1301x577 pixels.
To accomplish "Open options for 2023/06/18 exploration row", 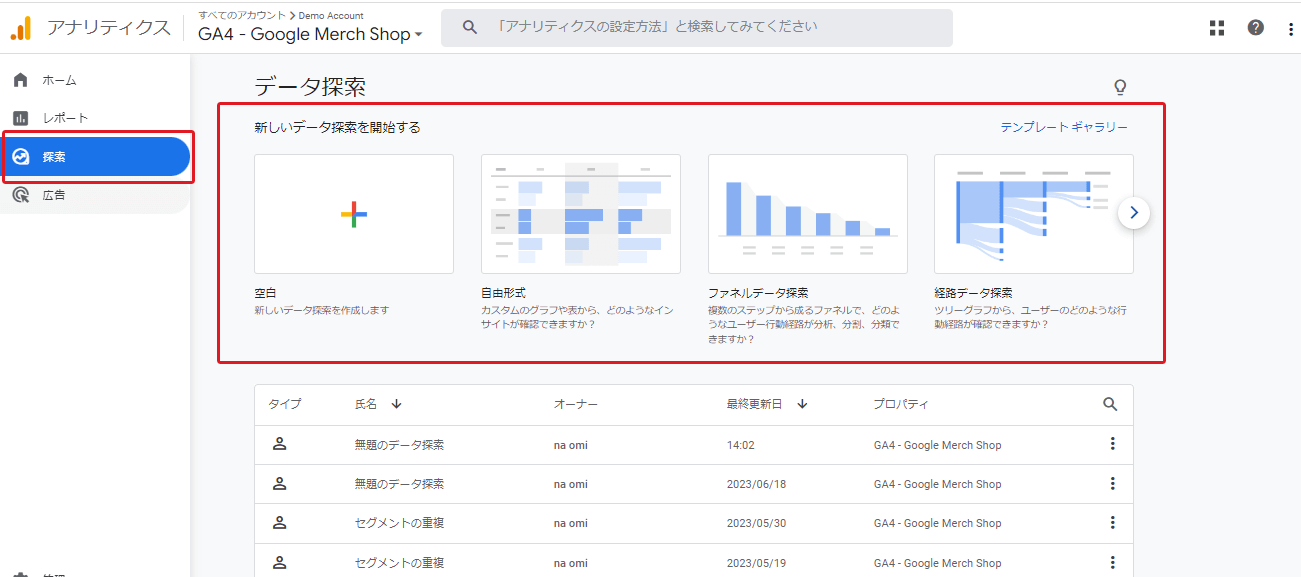I will tap(1112, 484).
